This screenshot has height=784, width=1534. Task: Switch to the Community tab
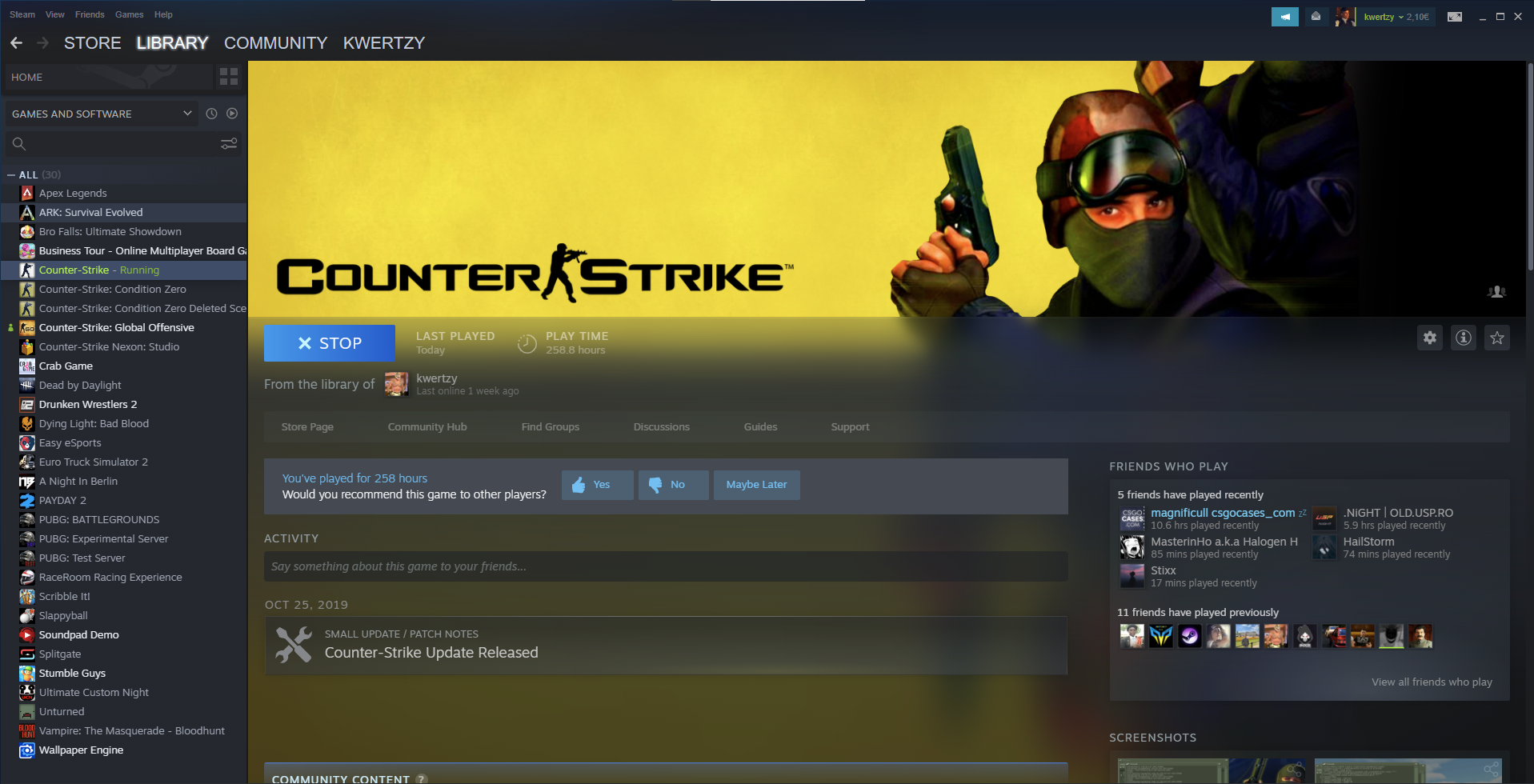tap(275, 43)
